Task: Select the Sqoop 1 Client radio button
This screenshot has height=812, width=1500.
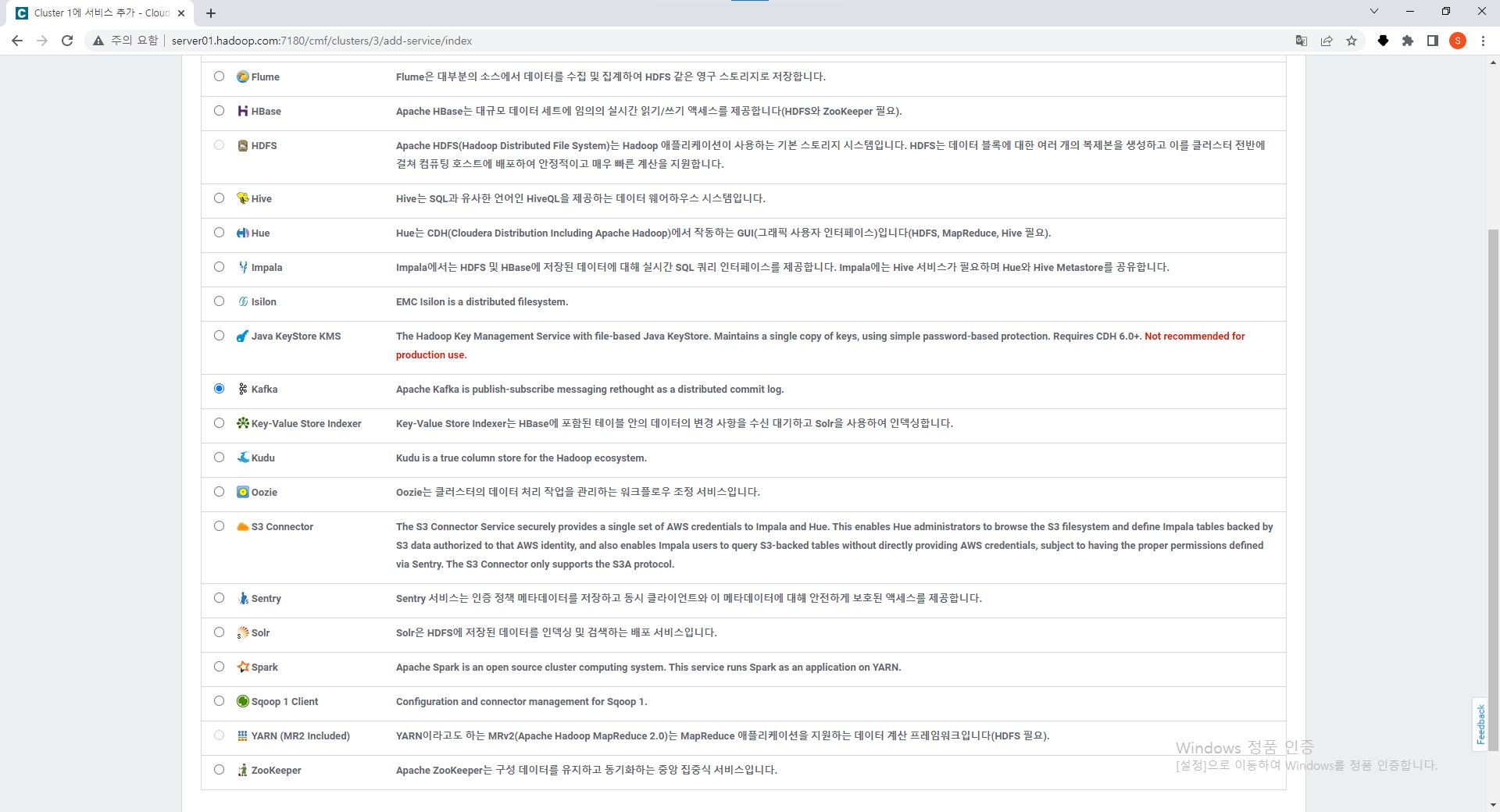Action: click(219, 701)
